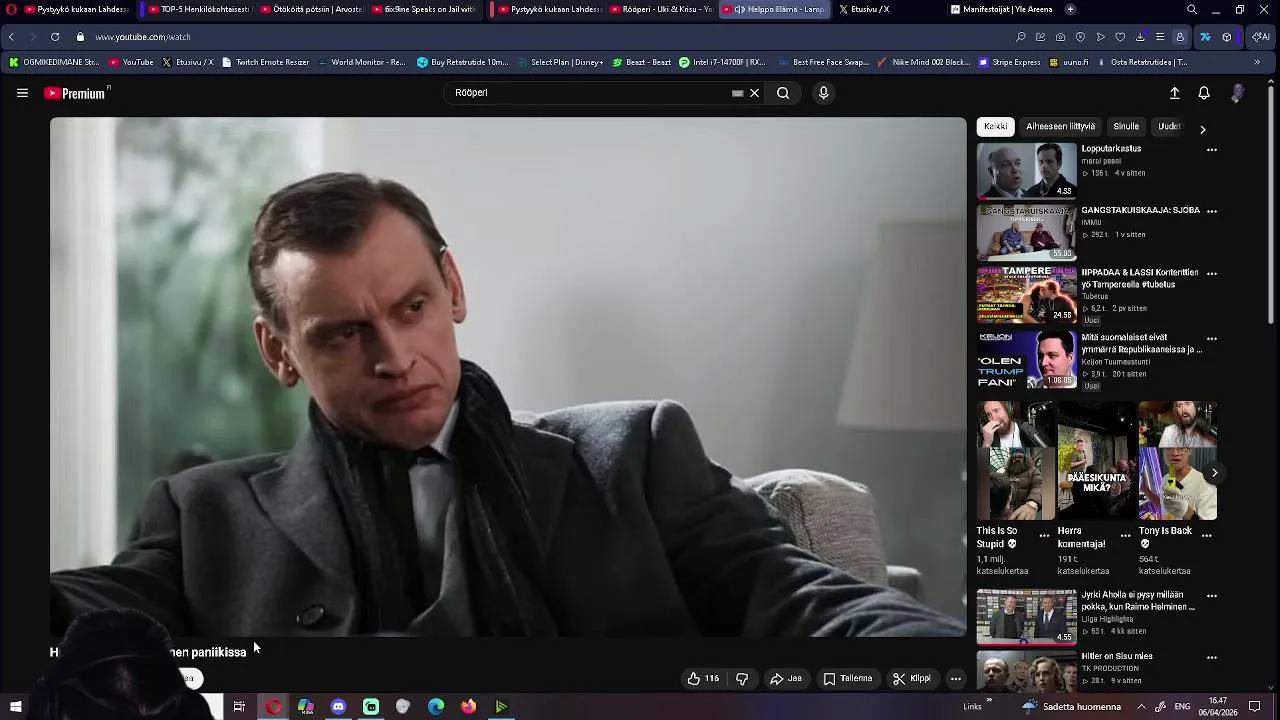Viewport: 1280px width, 720px height.
Task: Open browser snapshot camera icon
Action: [1060, 37]
